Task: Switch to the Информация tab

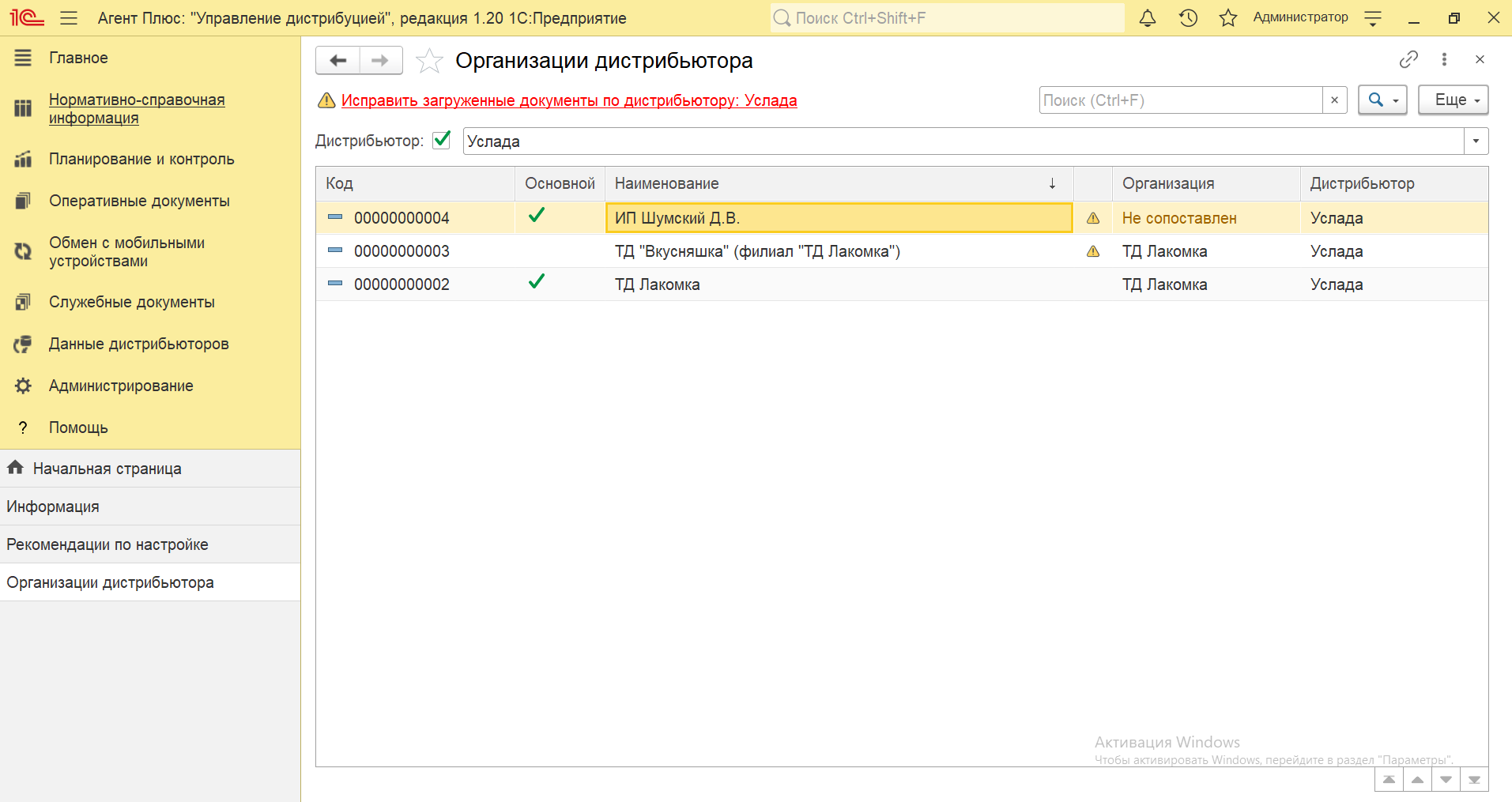Action: tap(150, 506)
